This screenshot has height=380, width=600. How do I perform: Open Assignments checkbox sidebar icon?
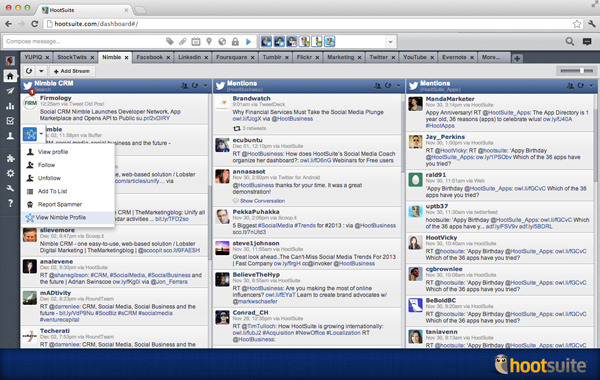(10, 121)
